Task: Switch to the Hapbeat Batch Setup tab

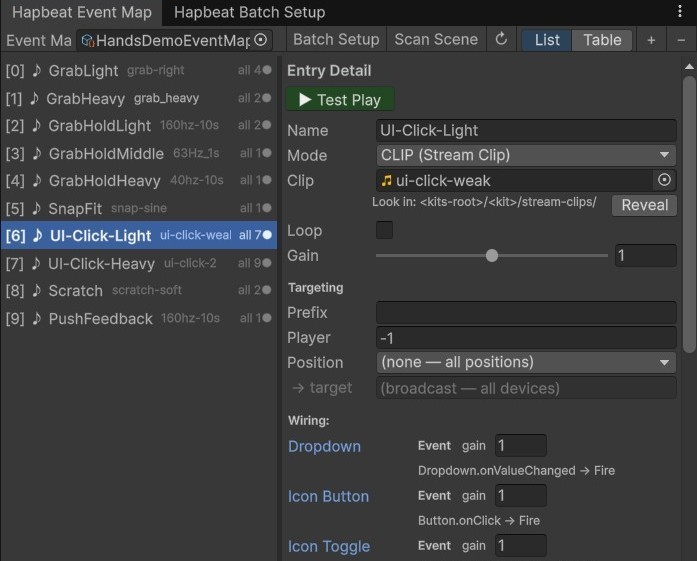Action: pyautogui.click(x=249, y=12)
